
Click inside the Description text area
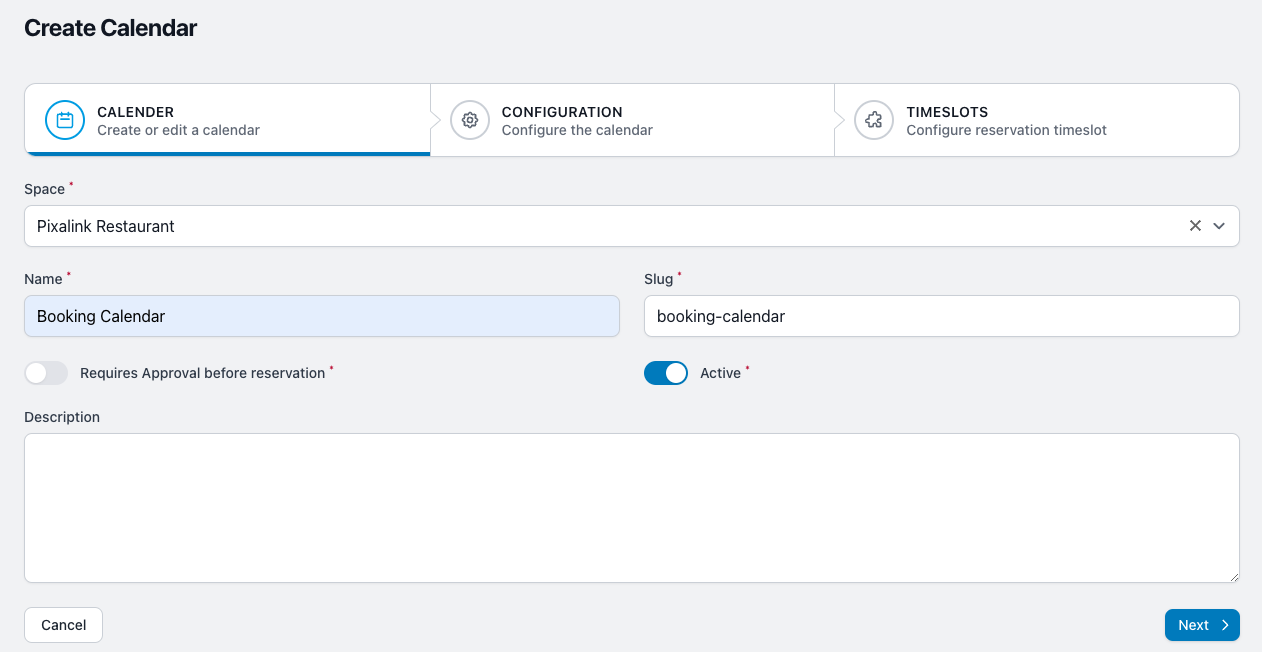pos(632,508)
